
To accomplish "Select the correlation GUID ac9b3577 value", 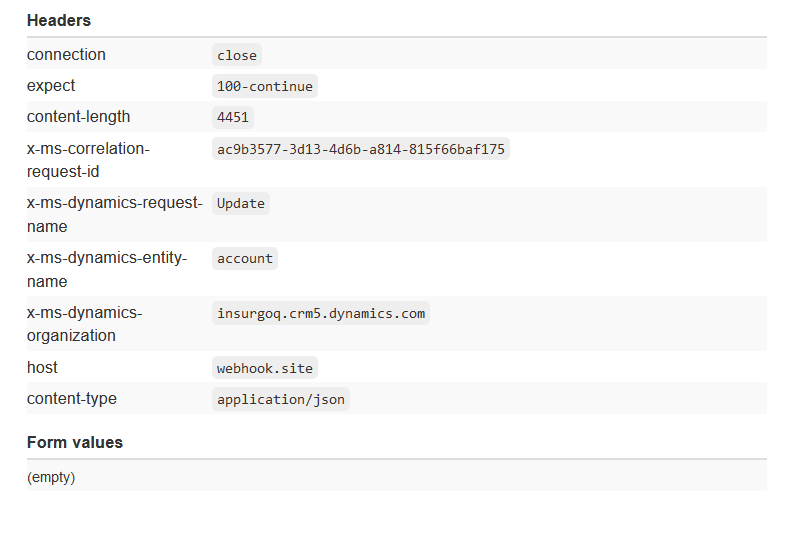I will 361,149.
